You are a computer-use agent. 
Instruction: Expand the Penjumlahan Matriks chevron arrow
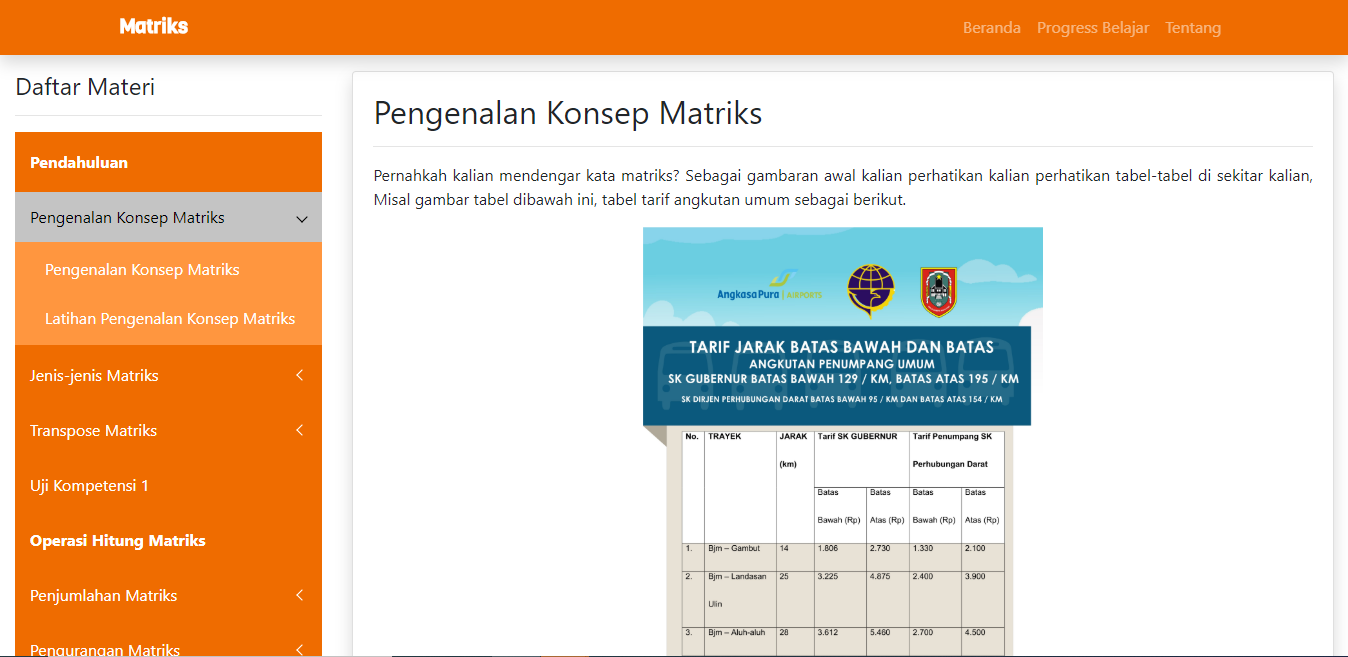[299, 596]
